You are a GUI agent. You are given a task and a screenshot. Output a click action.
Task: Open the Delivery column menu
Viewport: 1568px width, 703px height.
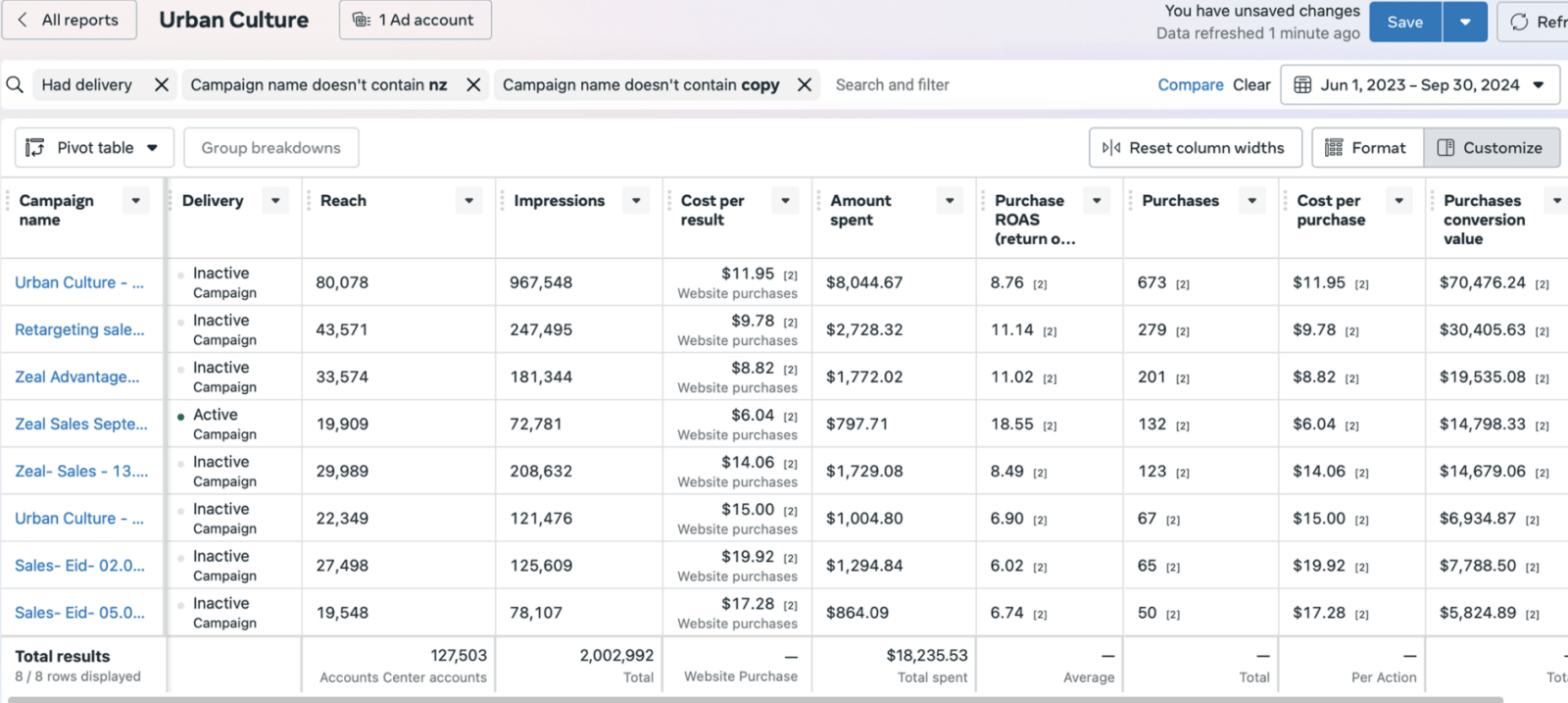(x=275, y=201)
